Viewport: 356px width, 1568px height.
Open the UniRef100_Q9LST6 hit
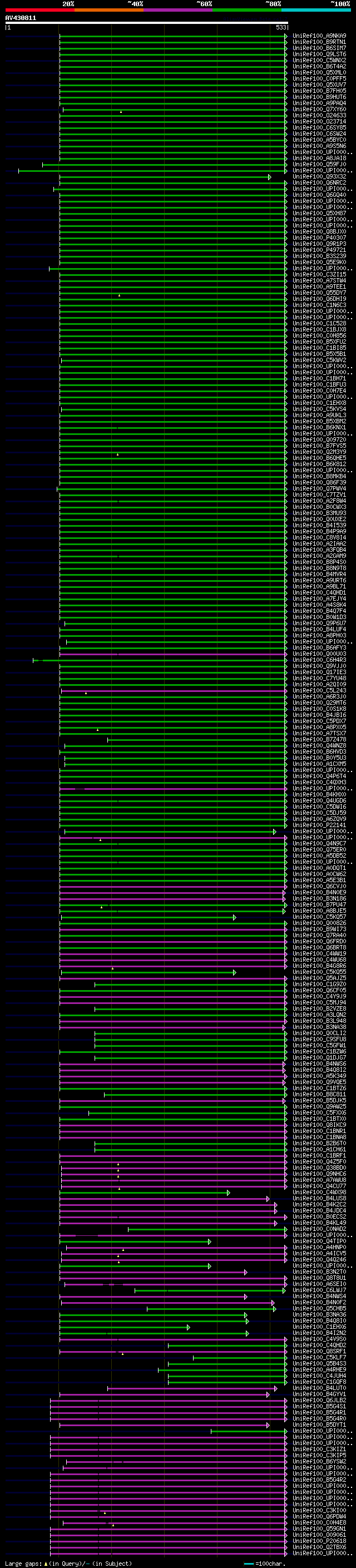[x=319, y=54]
